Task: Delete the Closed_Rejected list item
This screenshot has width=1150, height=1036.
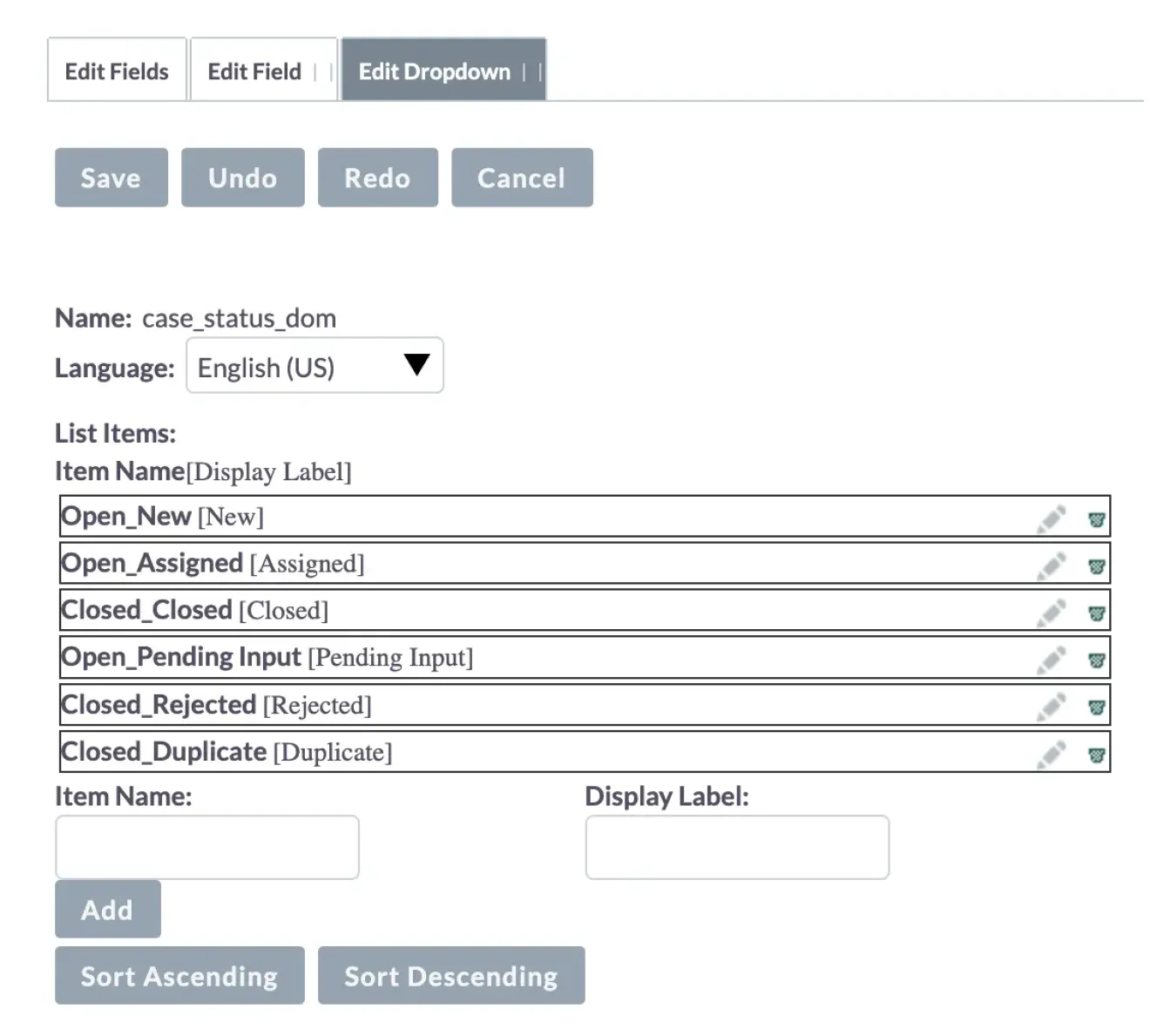Action: (1096, 705)
